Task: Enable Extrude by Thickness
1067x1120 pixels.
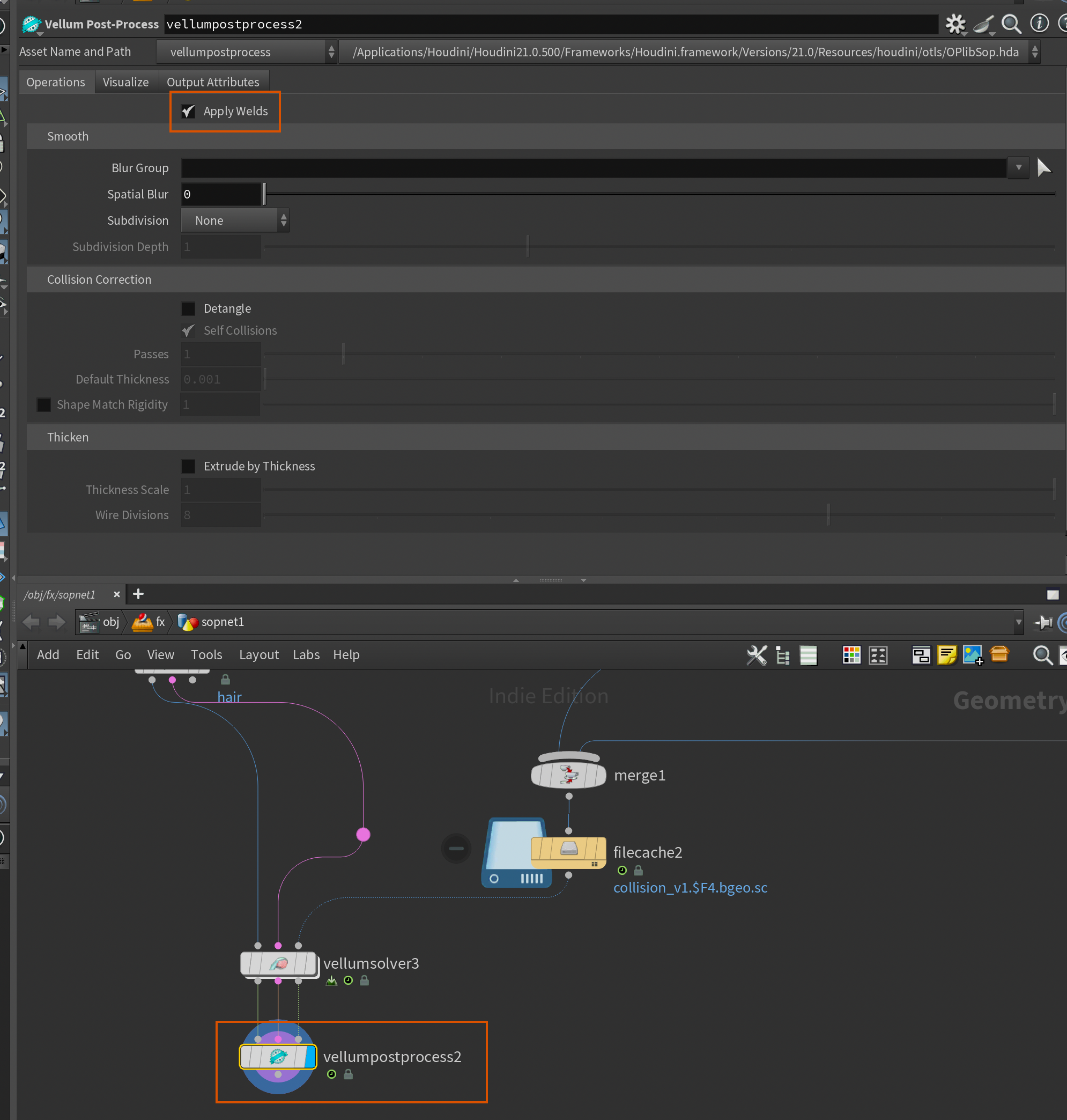Action: click(x=188, y=466)
